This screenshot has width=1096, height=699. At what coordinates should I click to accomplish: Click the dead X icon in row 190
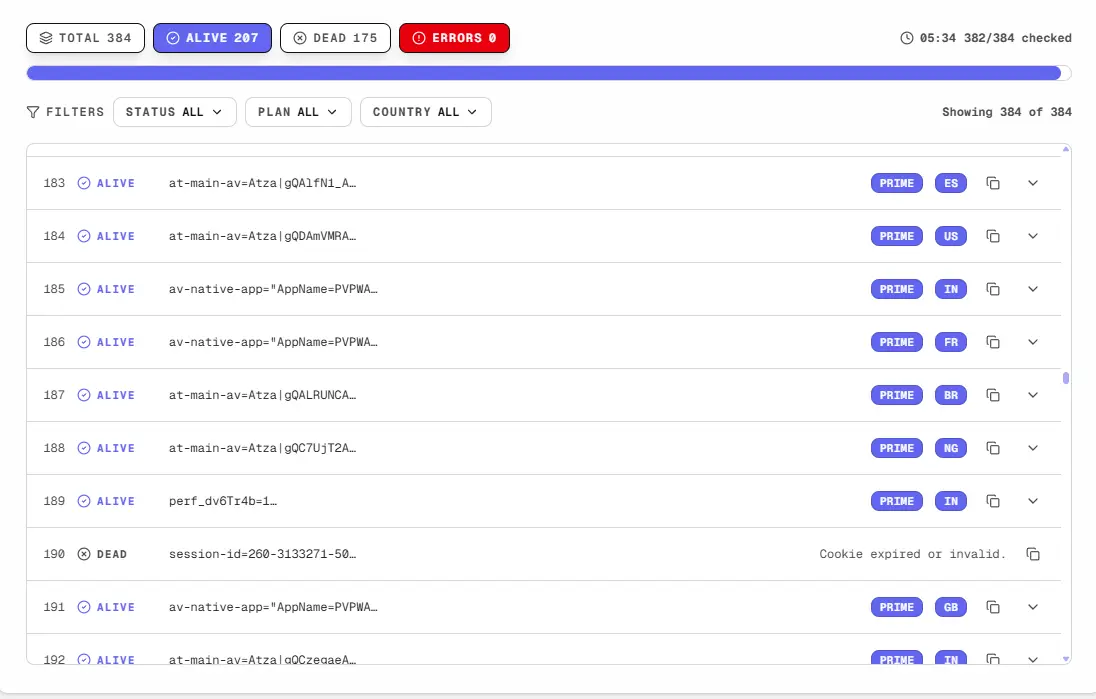(x=84, y=554)
